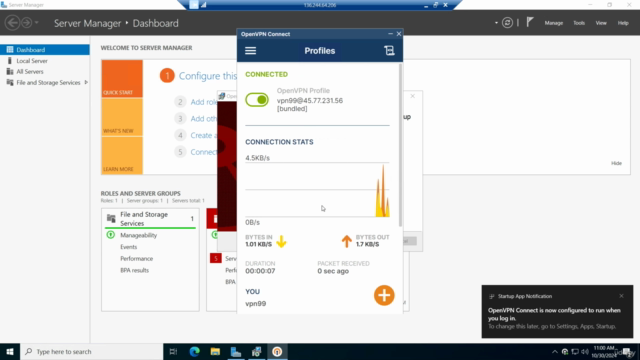The image size is (640, 360).
Task: Select the Learn More tile
Action: click(x=122, y=155)
